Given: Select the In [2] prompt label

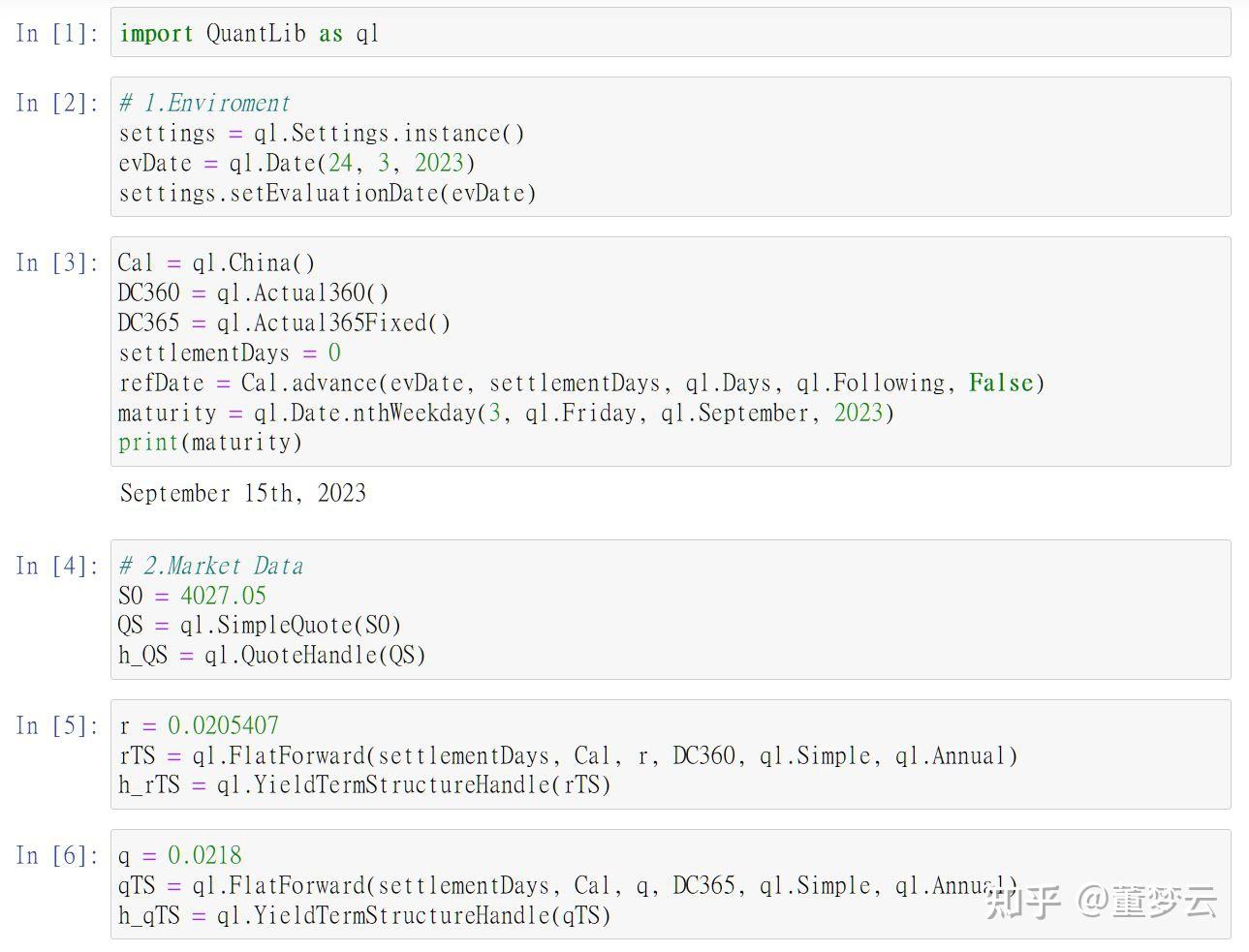Looking at the screenshot, I should coord(57,103).
